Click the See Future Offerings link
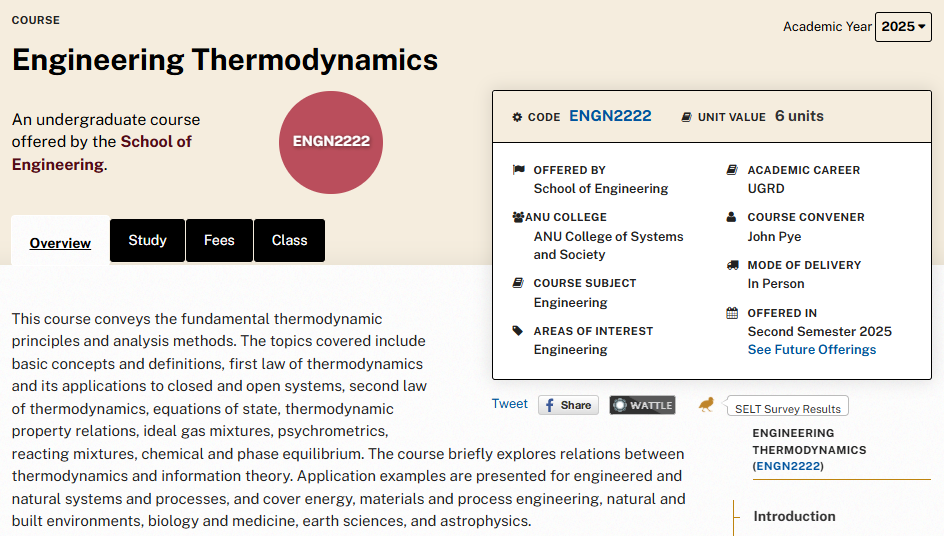The image size is (944, 536). (x=812, y=350)
